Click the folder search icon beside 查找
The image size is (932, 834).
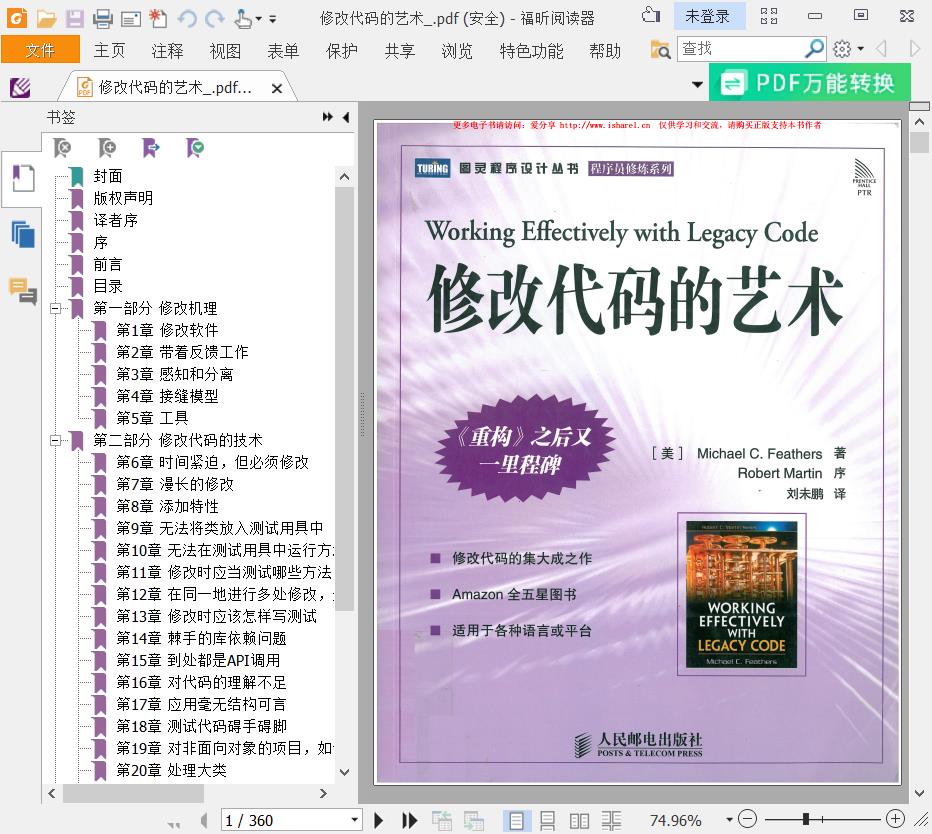pos(660,49)
